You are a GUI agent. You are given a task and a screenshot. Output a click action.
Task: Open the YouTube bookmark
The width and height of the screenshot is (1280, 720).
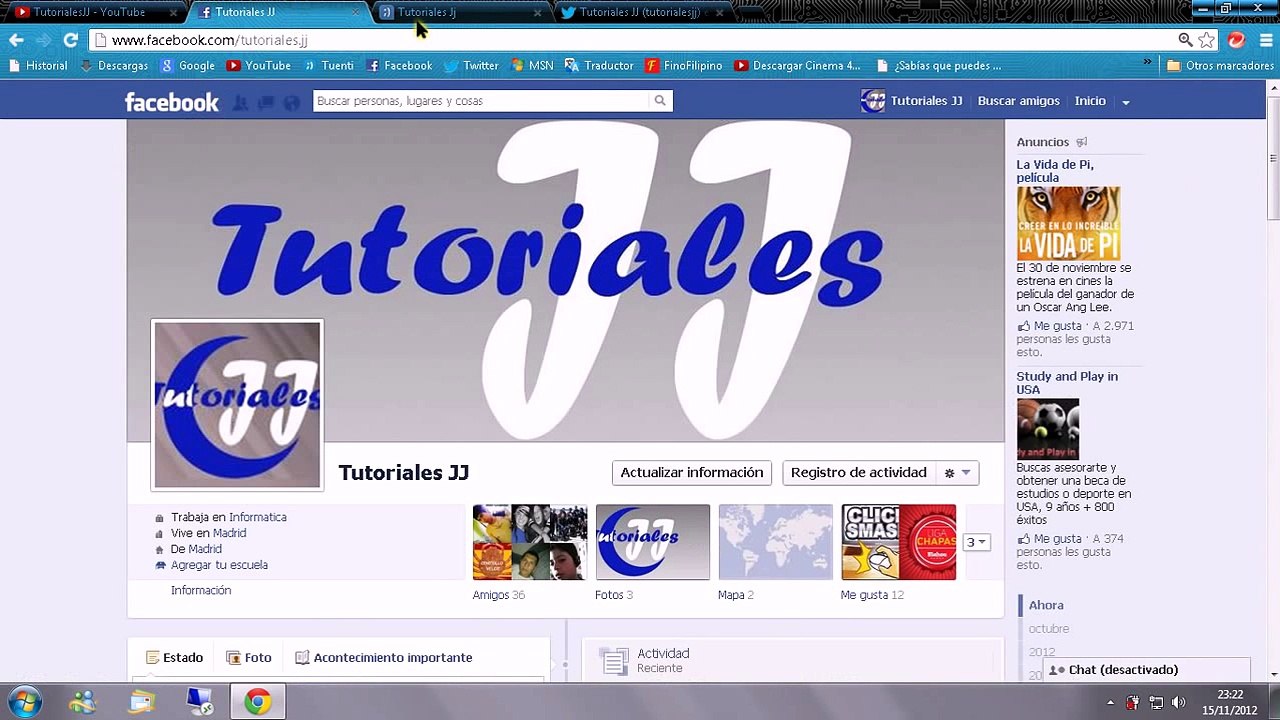(259, 66)
